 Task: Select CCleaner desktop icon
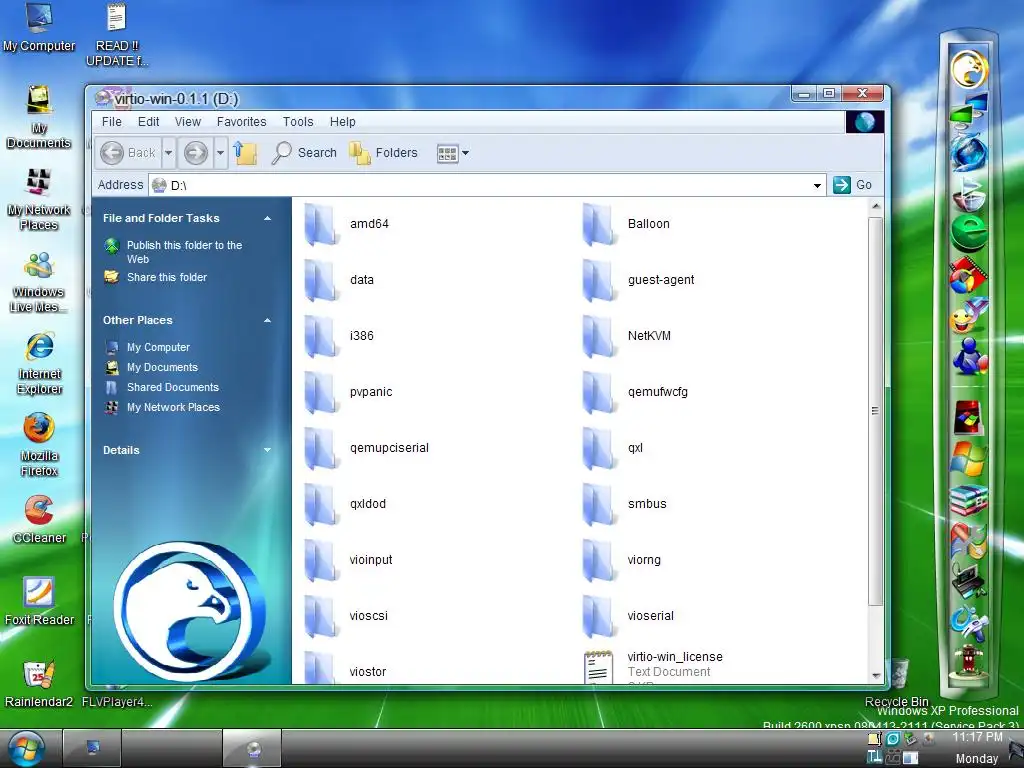[x=39, y=519]
